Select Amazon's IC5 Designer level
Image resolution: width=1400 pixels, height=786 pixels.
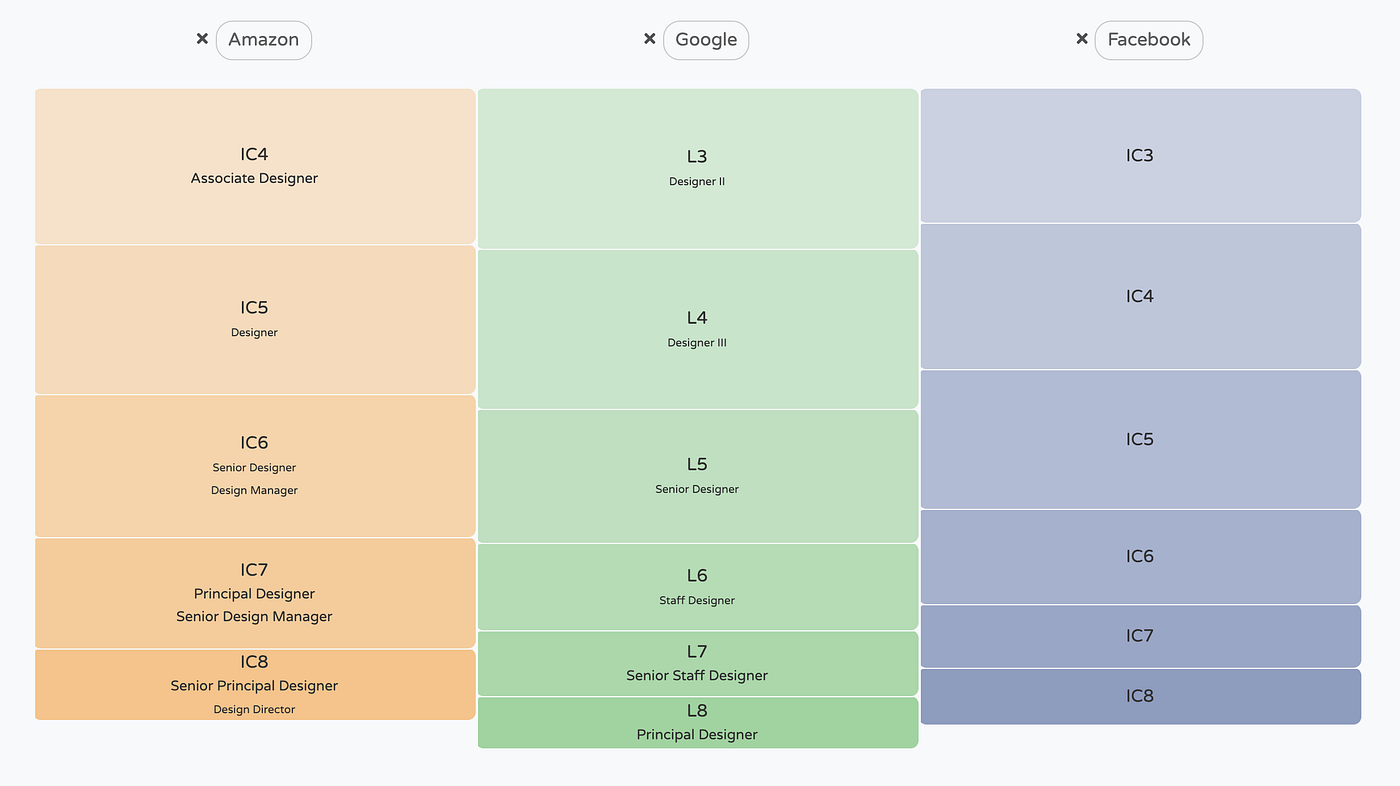coord(255,319)
